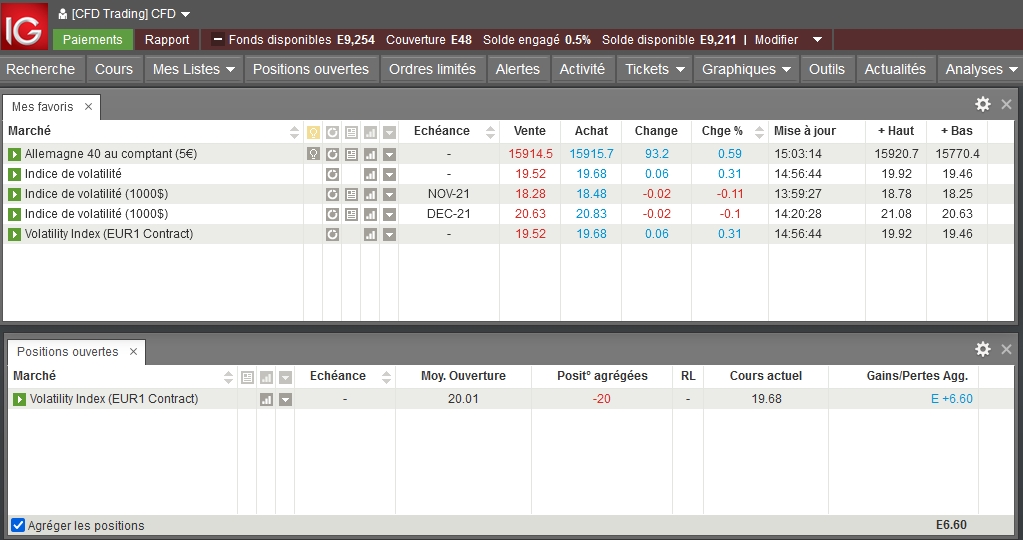Click the Vente price 15914.5

point(530,154)
